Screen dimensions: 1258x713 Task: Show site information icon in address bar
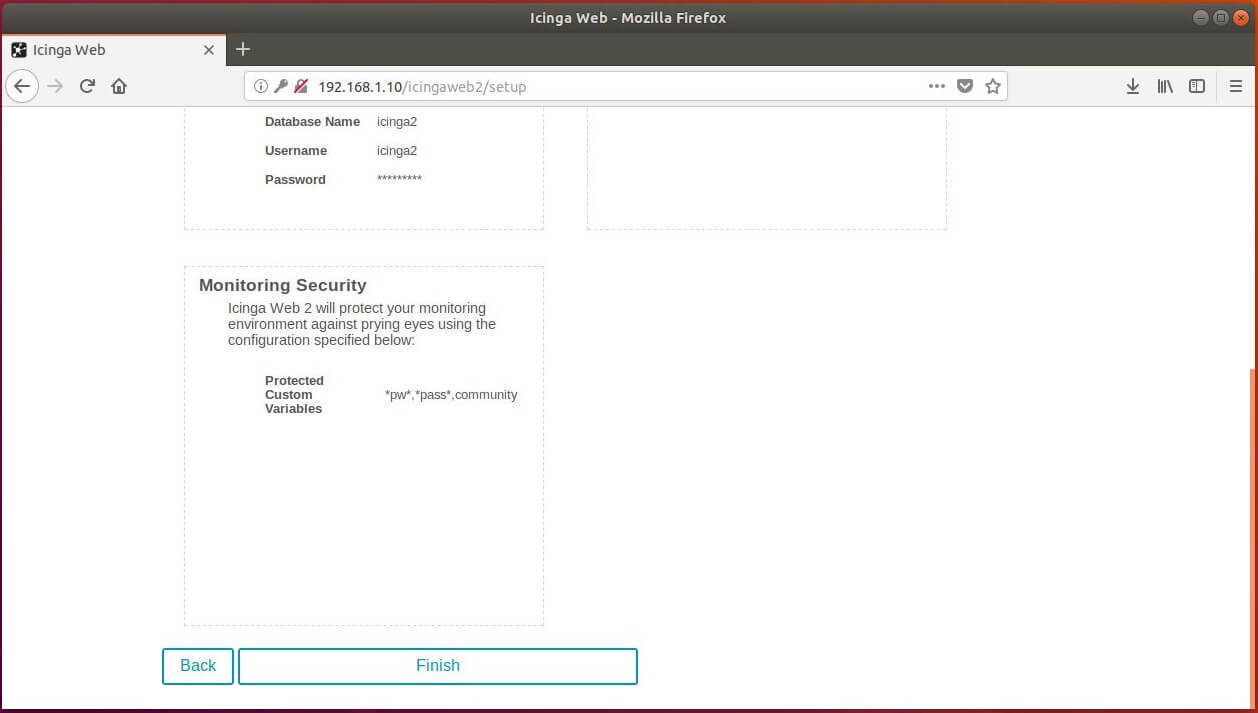click(x=261, y=86)
